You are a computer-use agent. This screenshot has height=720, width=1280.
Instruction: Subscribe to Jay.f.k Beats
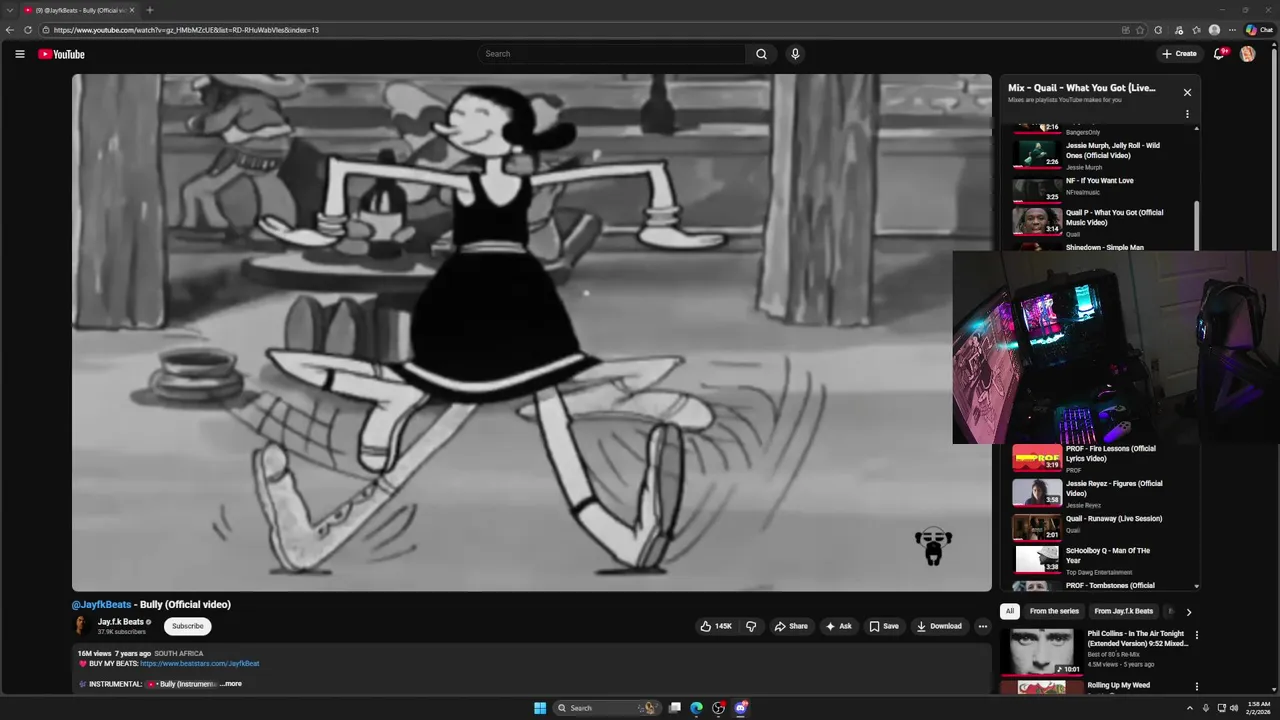tap(187, 626)
